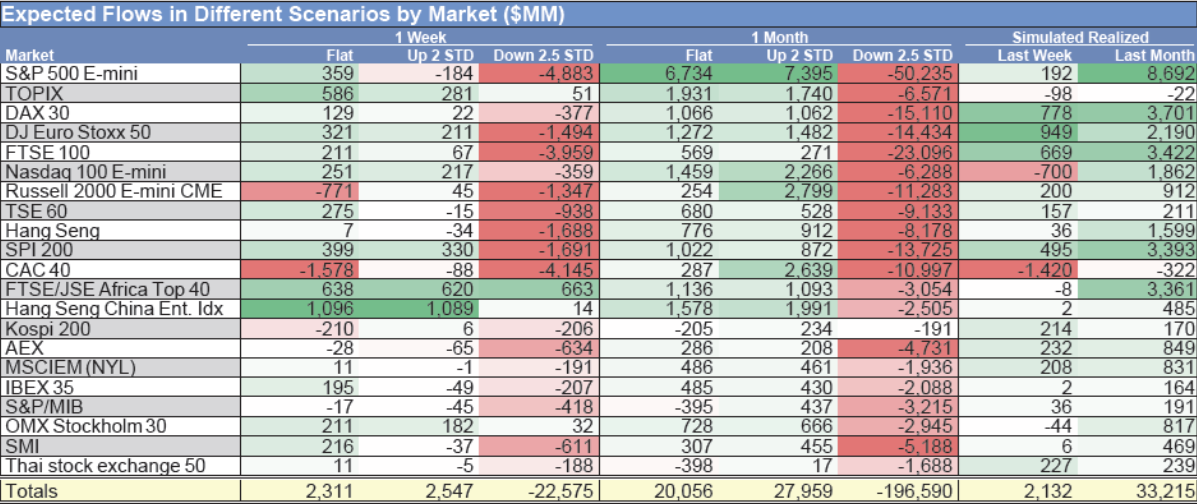
Task: Click the Nasdaq 100 Last Week '-700'
Action: coord(1052,173)
